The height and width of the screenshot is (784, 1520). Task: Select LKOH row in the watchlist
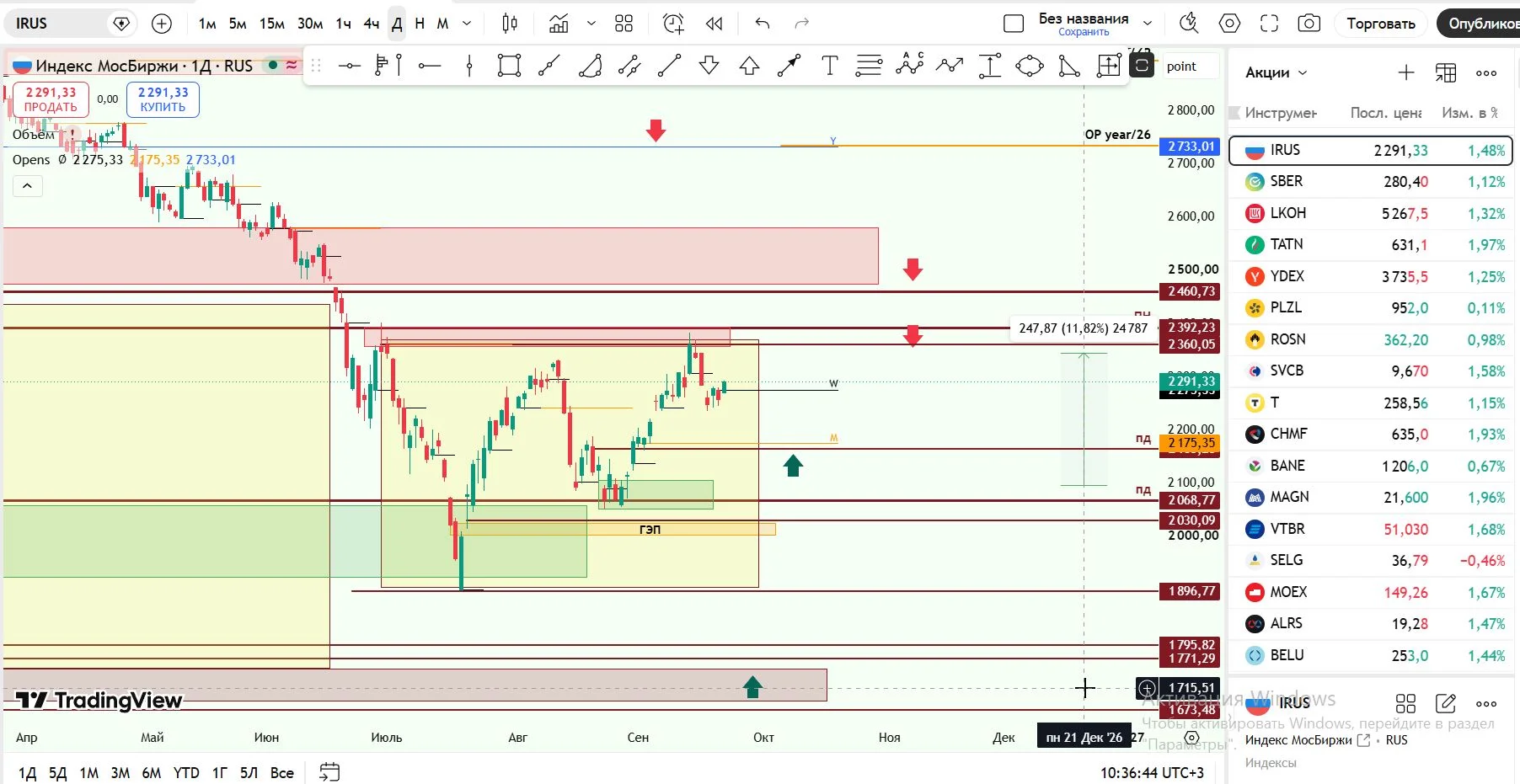pyautogui.click(x=1371, y=213)
